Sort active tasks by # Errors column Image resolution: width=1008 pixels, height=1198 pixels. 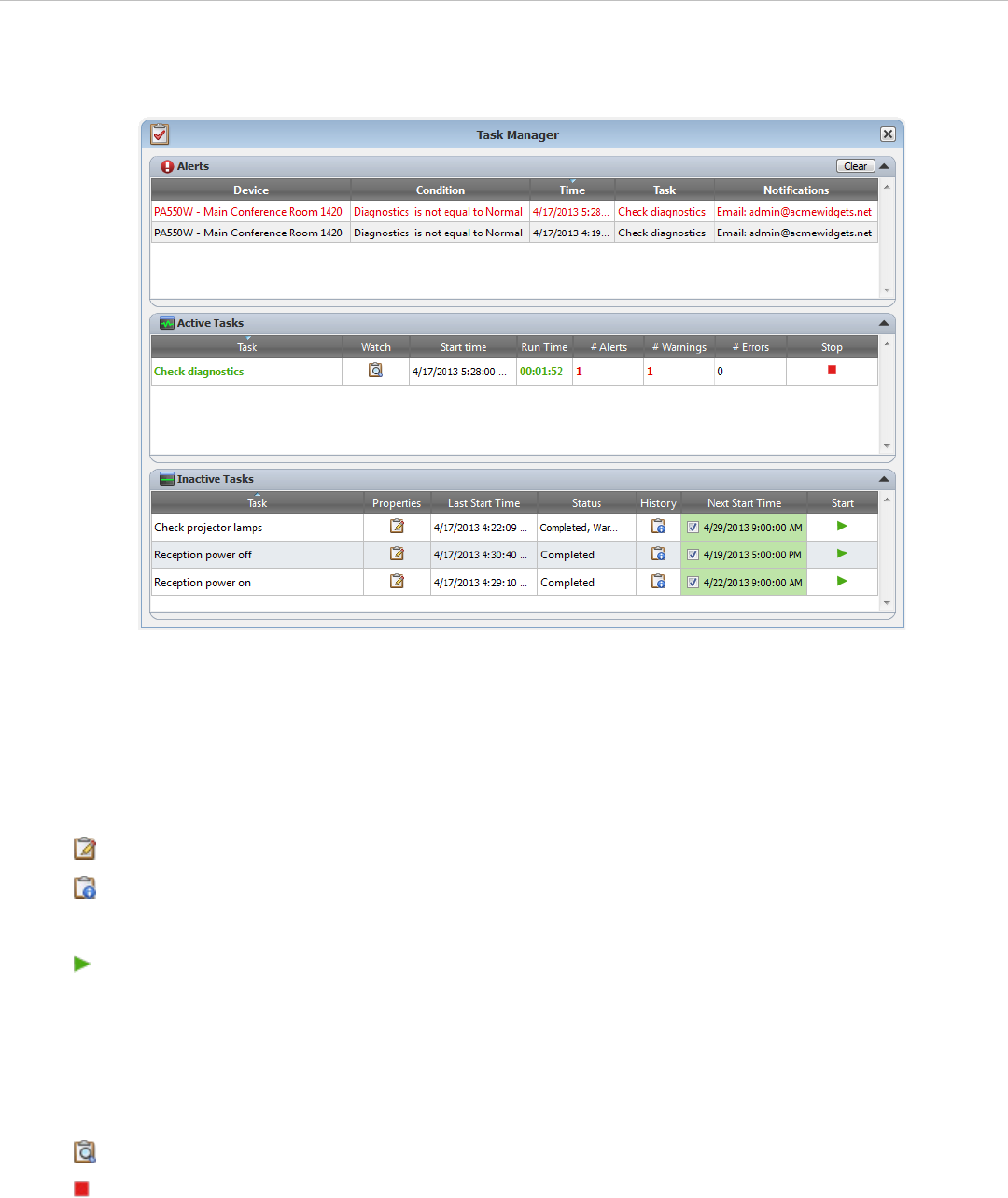tap(750, 346)
